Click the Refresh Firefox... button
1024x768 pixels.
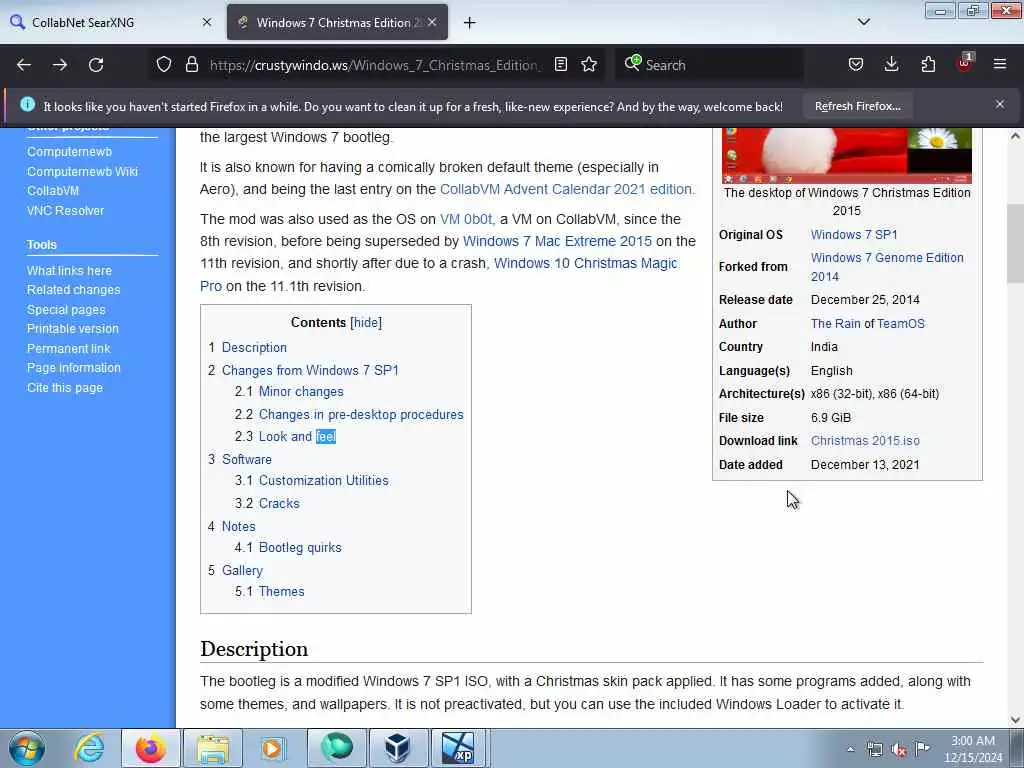pyautogui.click(x=857, y=106)
